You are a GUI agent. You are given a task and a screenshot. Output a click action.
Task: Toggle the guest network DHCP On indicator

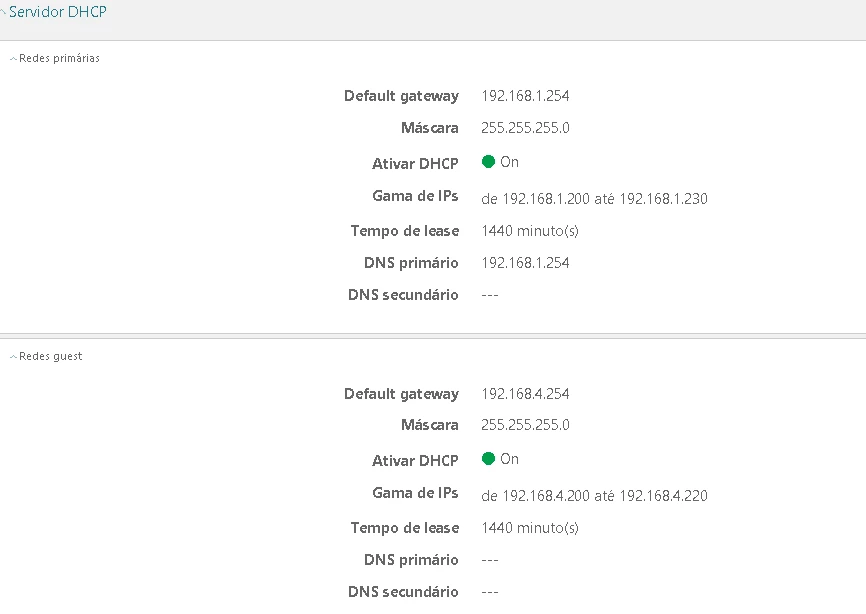[x=509, y=459]
